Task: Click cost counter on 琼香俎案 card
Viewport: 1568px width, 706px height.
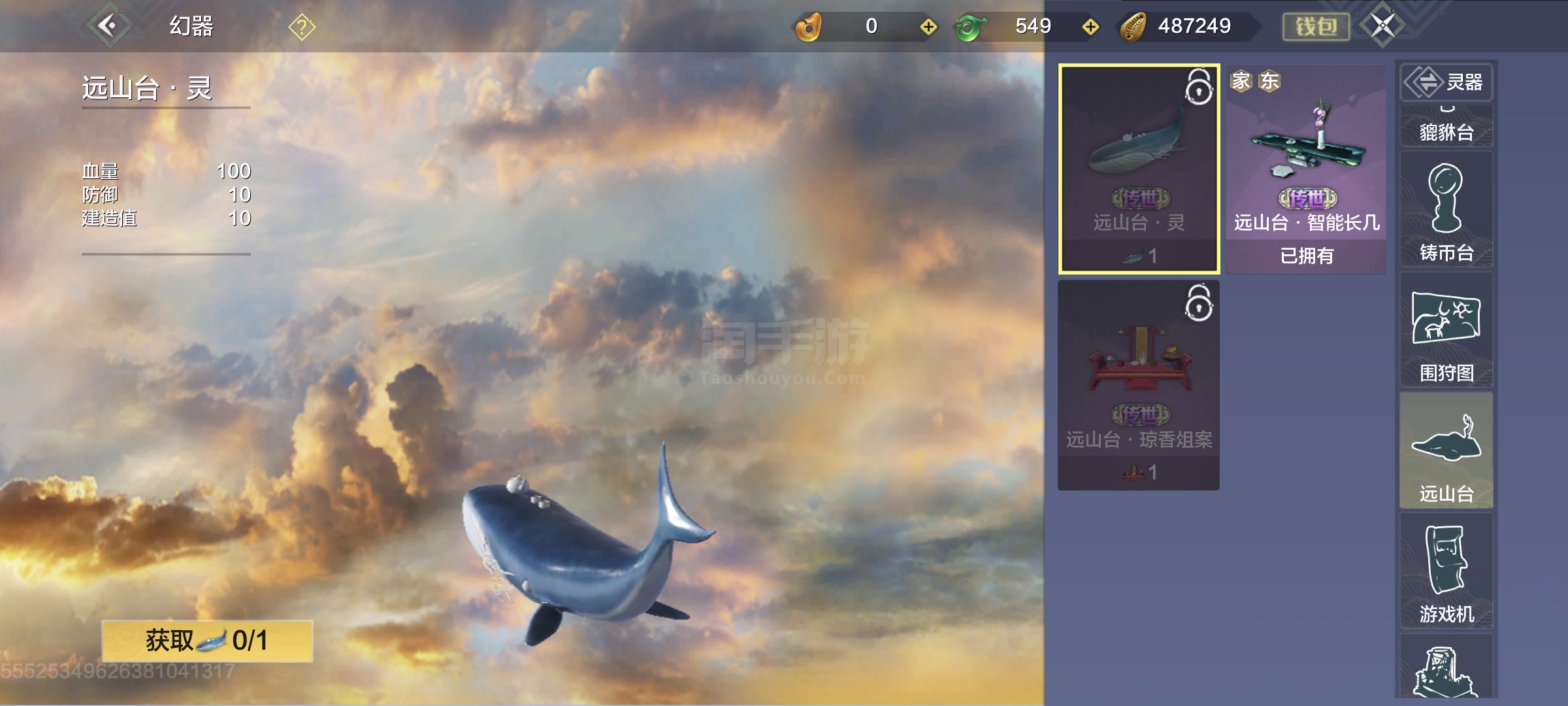Action: coord(1139,472)
